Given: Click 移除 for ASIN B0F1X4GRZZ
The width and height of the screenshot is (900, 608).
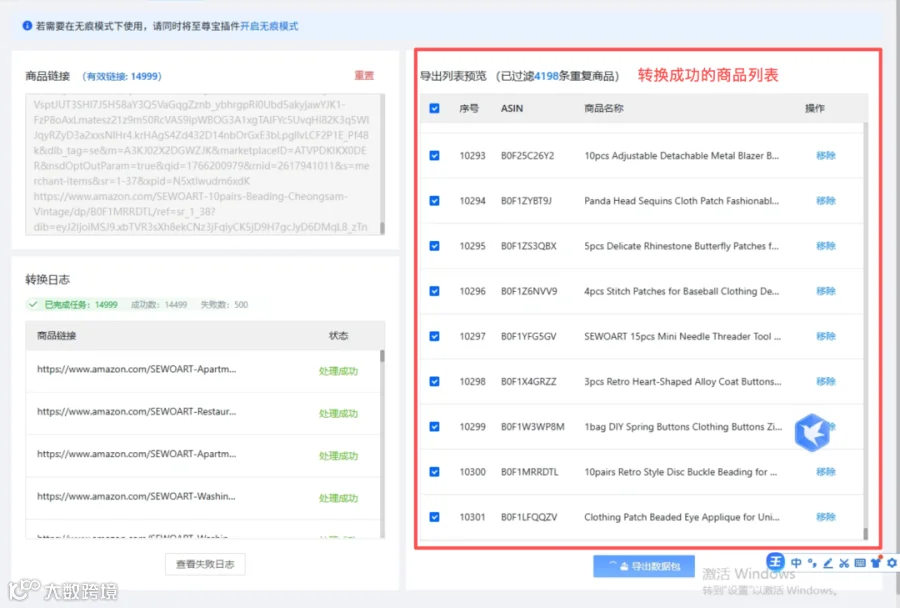Looking at the screenshot, I should point(825,381).
